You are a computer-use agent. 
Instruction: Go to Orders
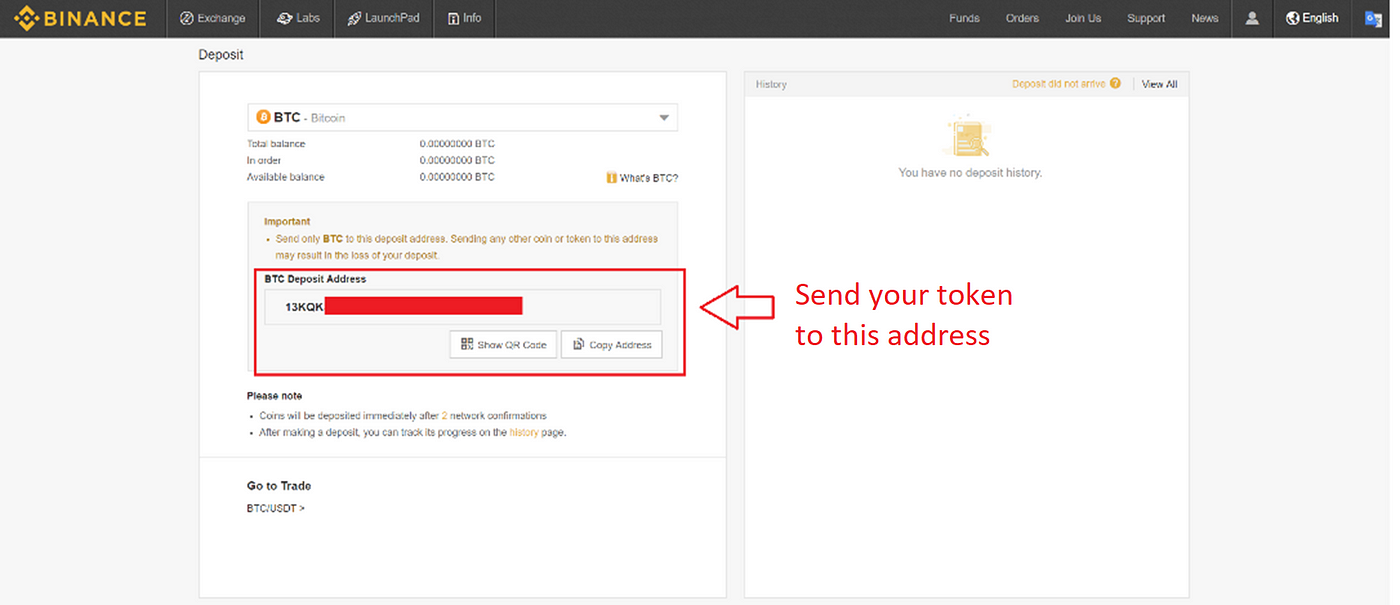tap(1022, 18)
